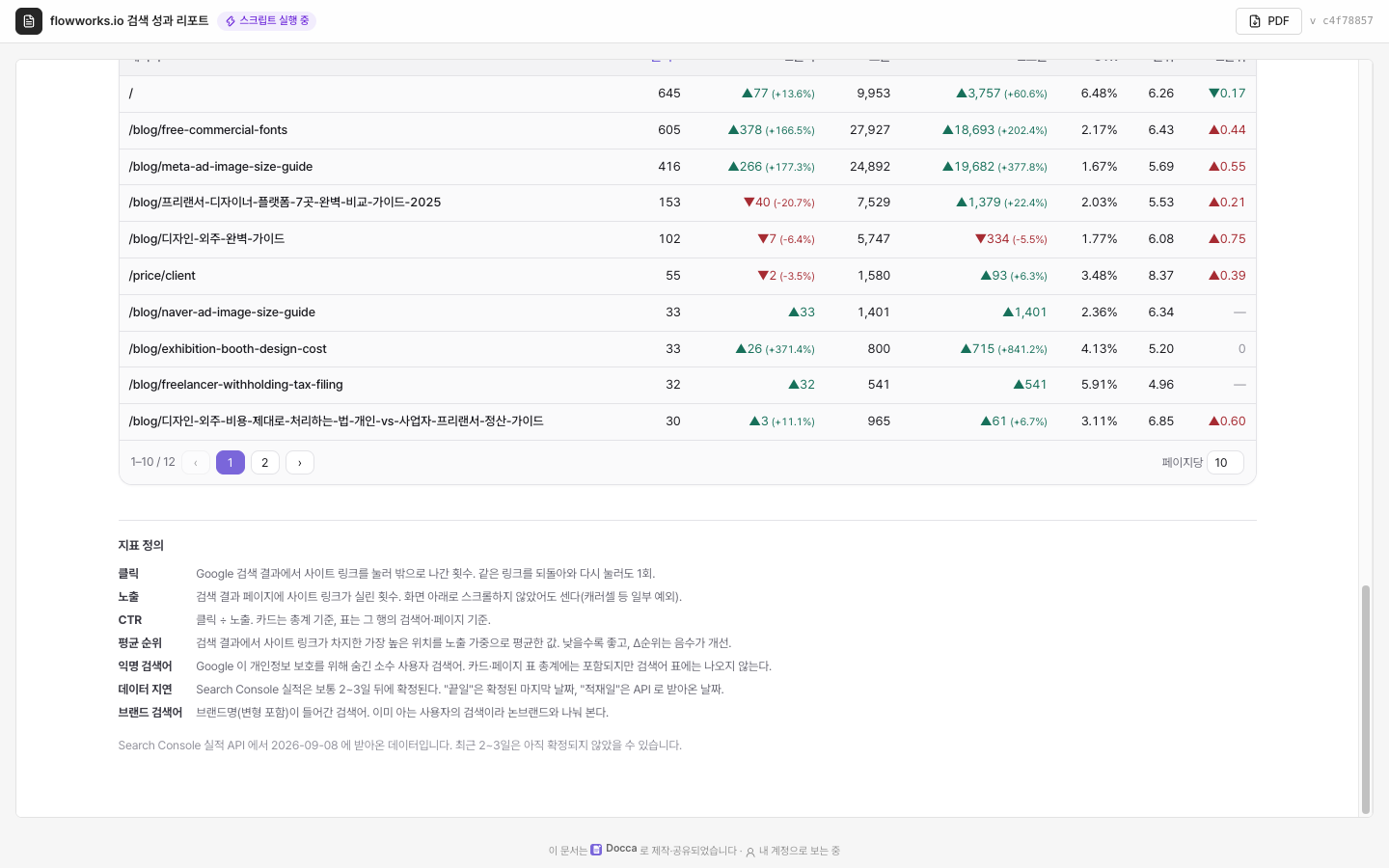The height and width of the screenshot is (868, 1389).
Task: Click the vertical scrollbar thumb
Action: pyautogui.click(x=1365, y=699)
